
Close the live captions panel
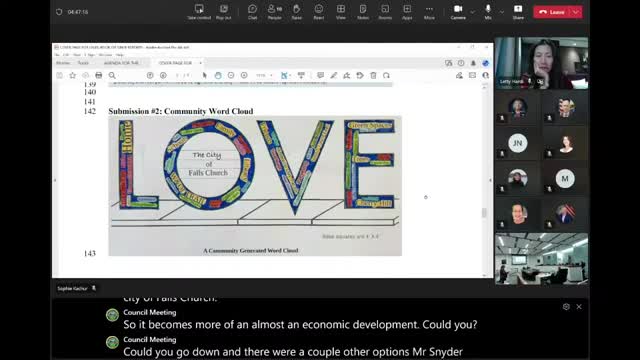point(579,307)
